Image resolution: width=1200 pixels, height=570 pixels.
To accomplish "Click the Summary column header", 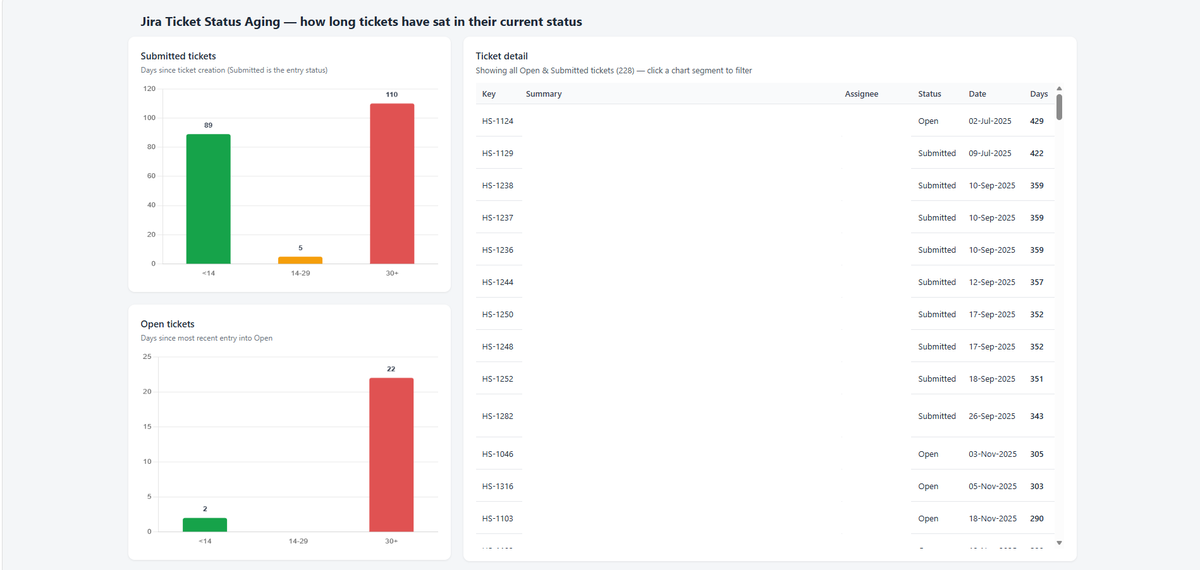I will 544,94.
